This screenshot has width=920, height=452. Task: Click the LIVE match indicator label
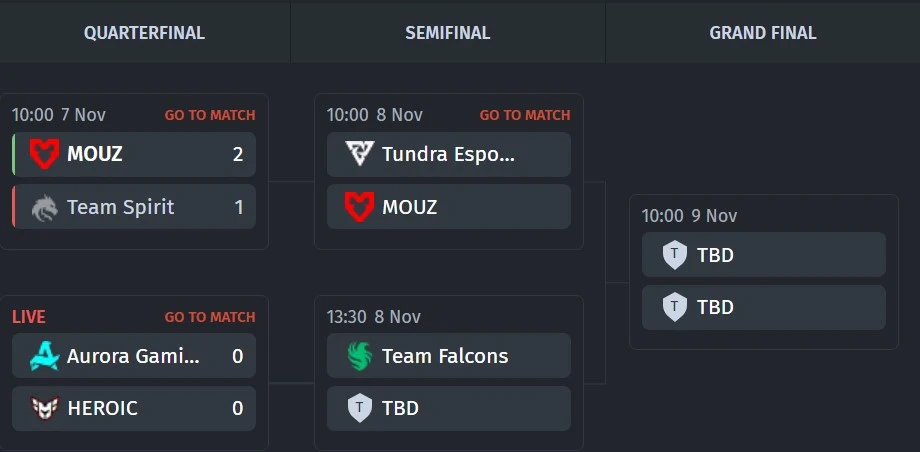pyautogui.click(x=29, y=317)
